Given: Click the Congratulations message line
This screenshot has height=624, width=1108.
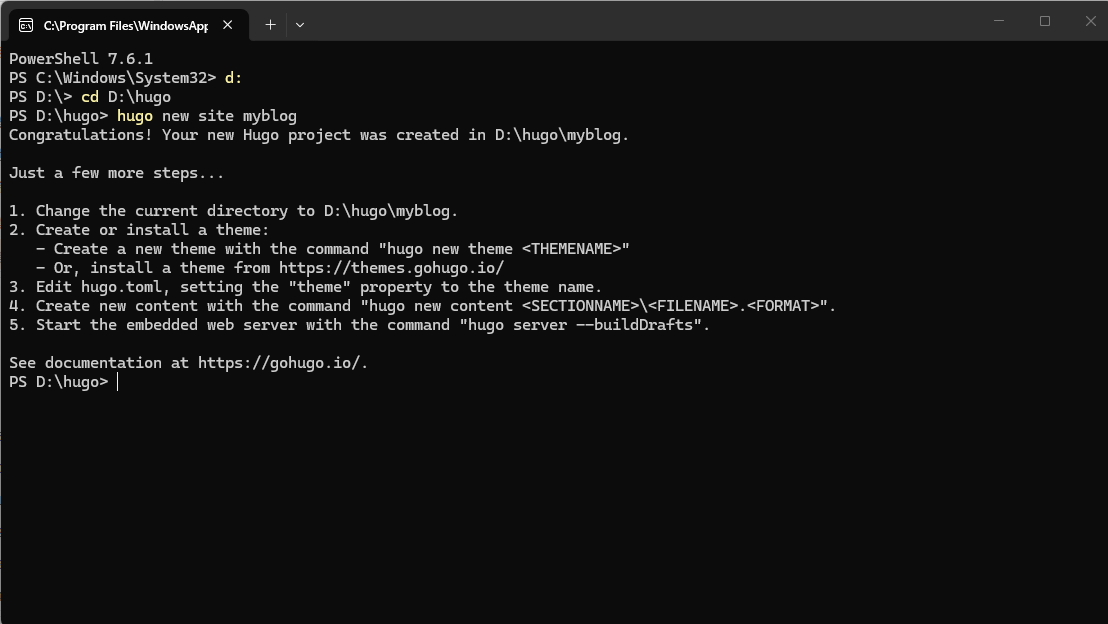Looking at the screenshot, I should point(319,135).
